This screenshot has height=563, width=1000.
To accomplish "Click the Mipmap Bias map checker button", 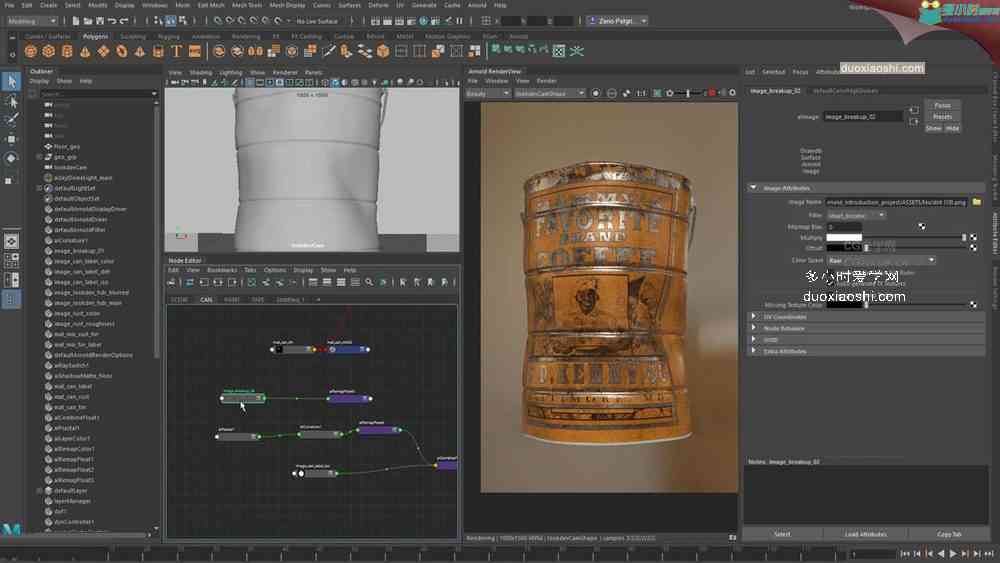I will (922, 226).
